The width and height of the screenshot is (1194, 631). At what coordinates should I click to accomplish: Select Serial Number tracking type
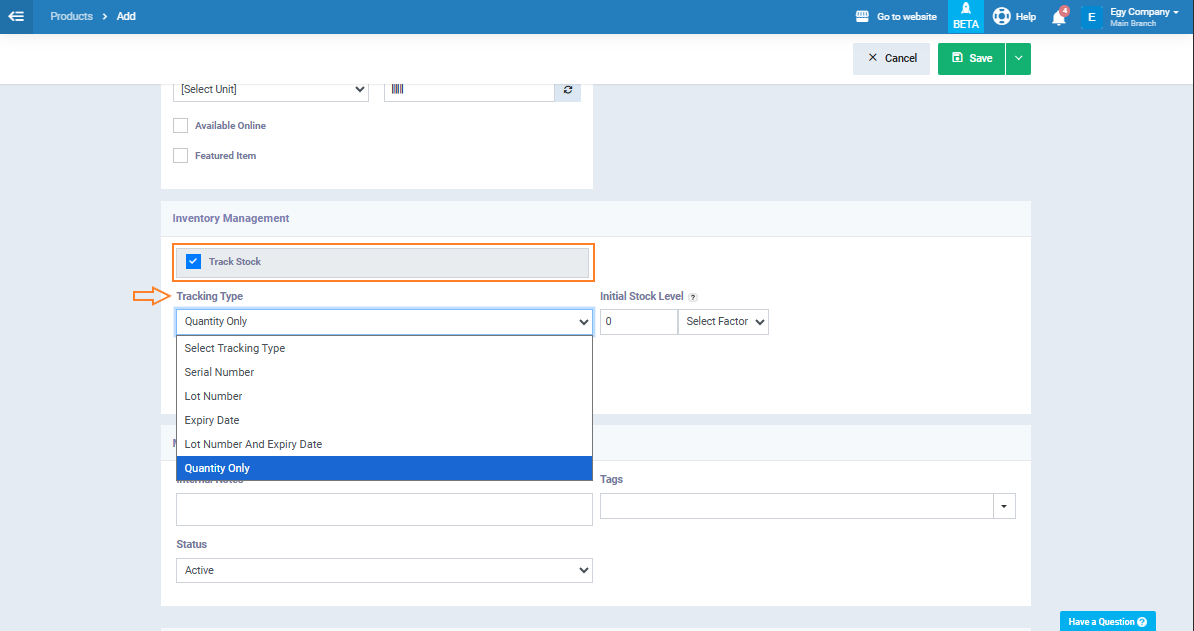(220, 372)
